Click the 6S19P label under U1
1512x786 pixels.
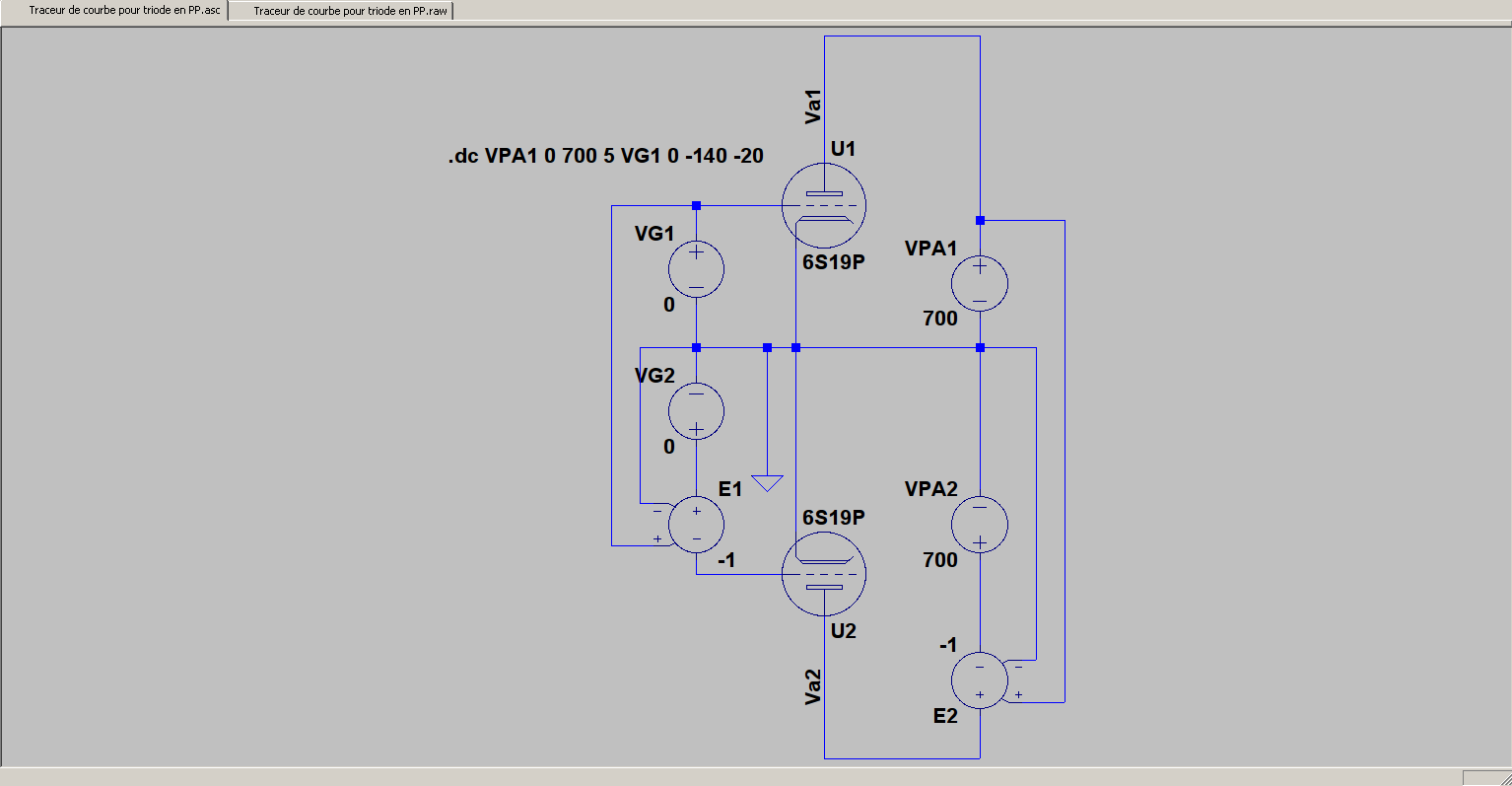tap(834, 262)
